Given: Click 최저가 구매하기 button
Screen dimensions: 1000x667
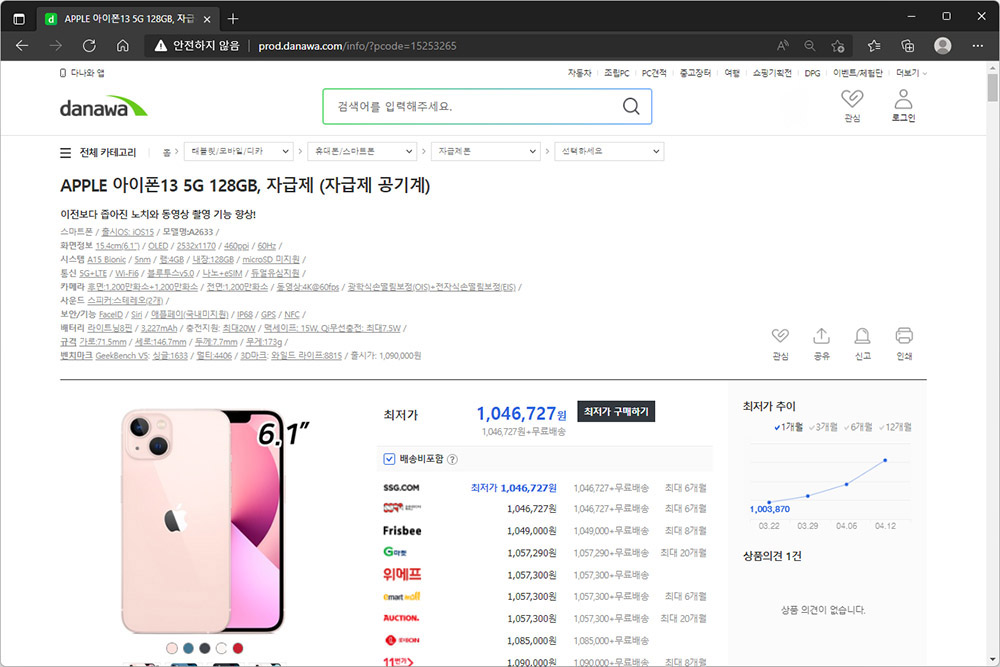Looking at the screenshot, I should 615,411.
